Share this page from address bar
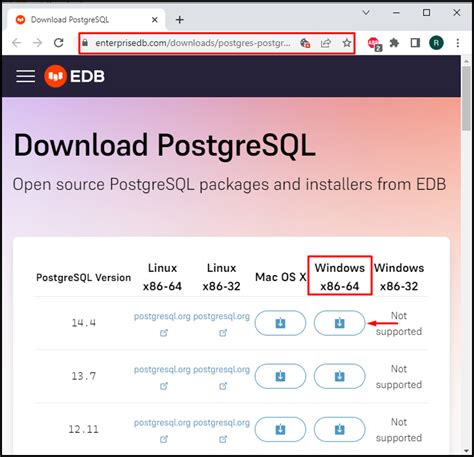This screenshot has height=457, width=474. pos(325,43)
